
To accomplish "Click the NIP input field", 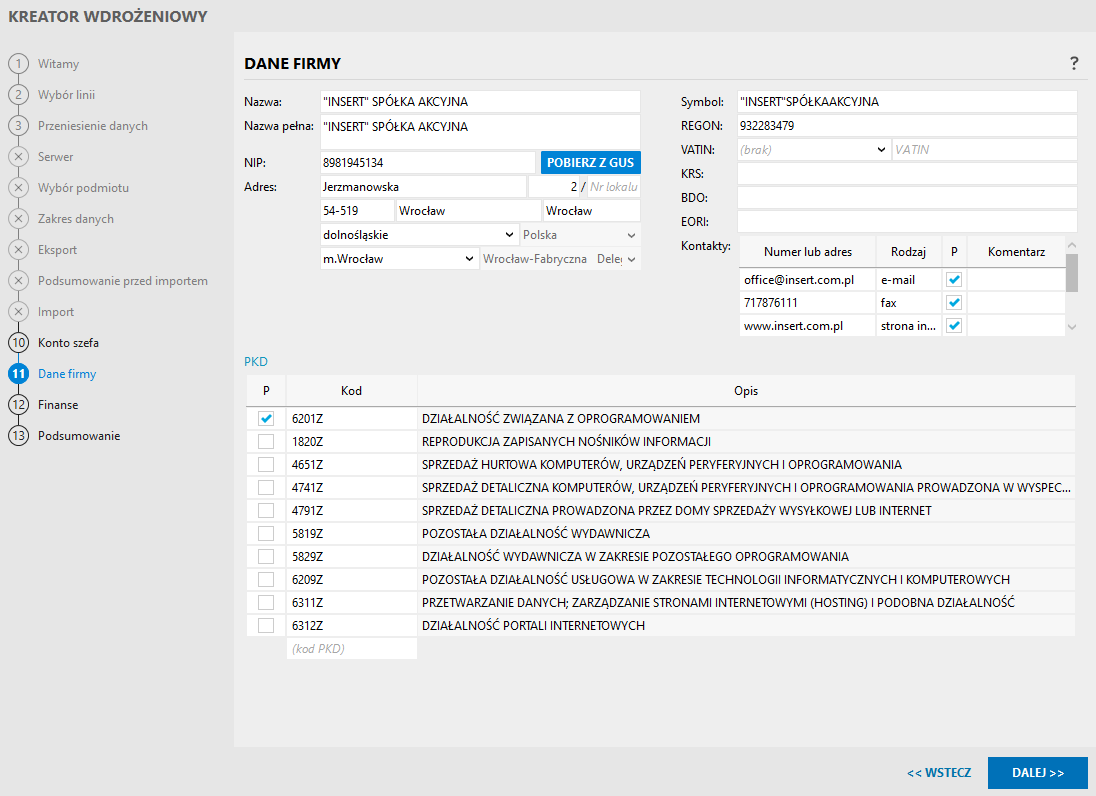I will [x=428, y=163].
